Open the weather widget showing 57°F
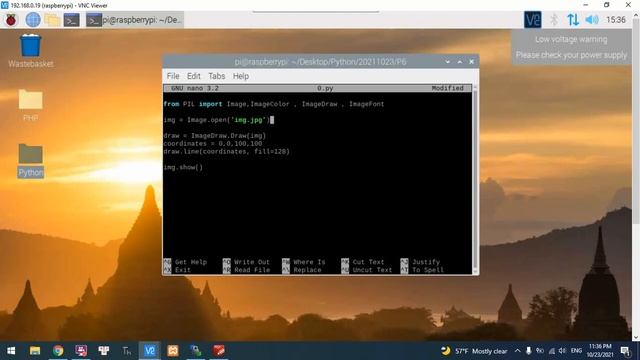This screenshot has width=640, height=360. (x=474, y=351)
